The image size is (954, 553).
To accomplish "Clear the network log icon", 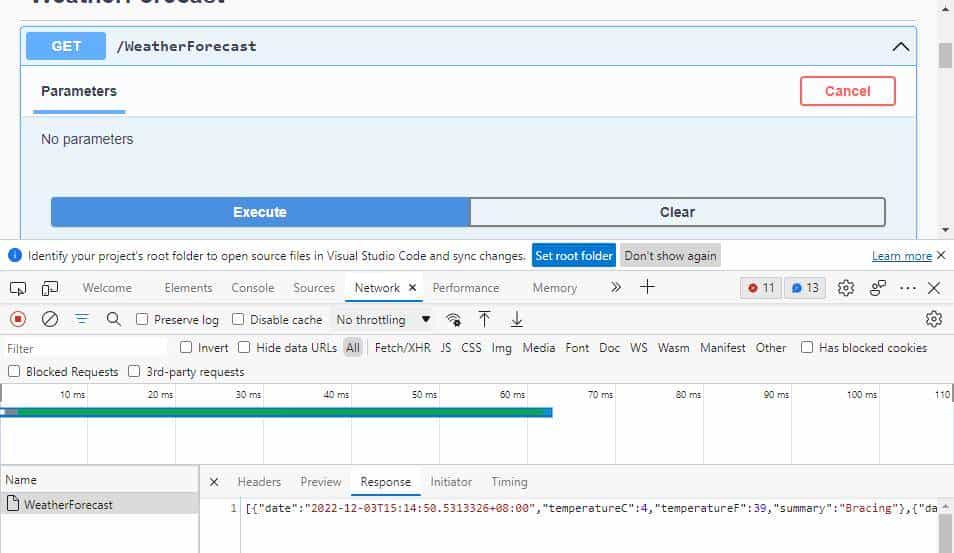I will click(50, 319).
